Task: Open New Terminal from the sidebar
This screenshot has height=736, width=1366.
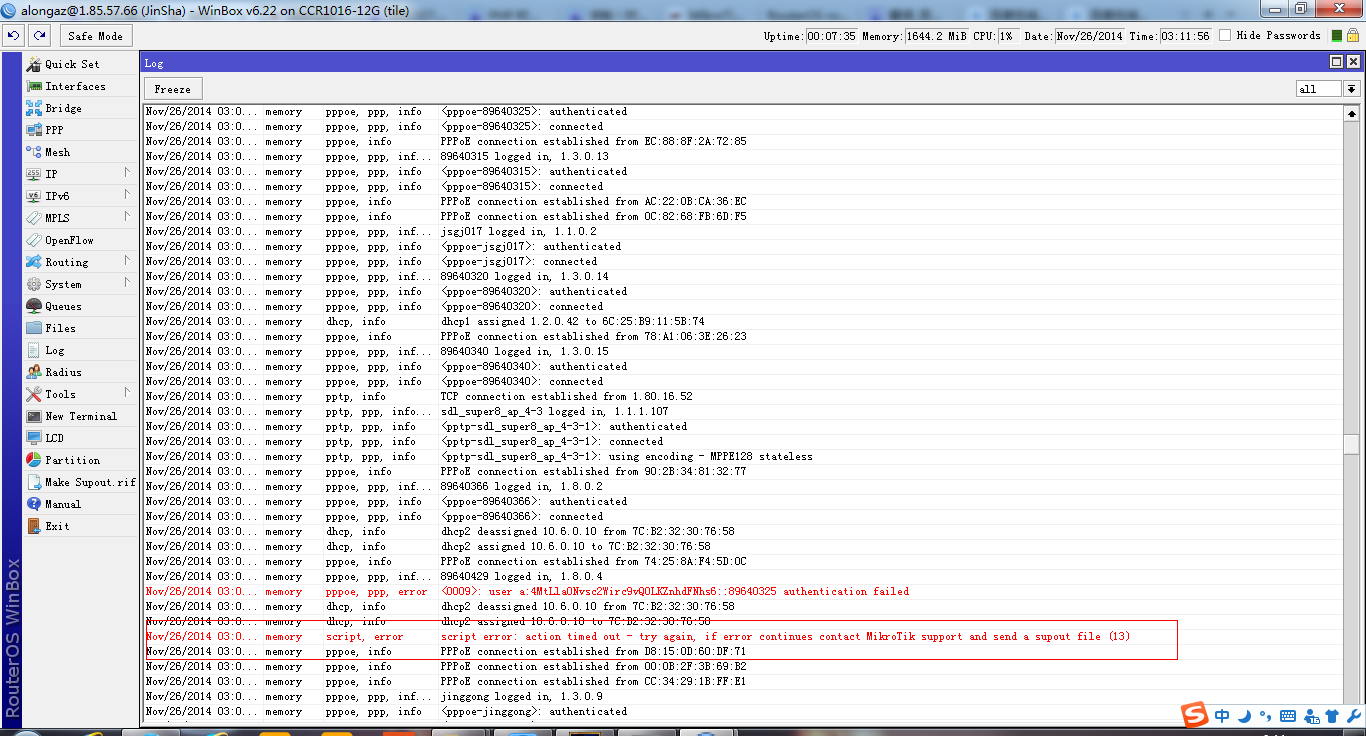Action: tap(79, 416)
